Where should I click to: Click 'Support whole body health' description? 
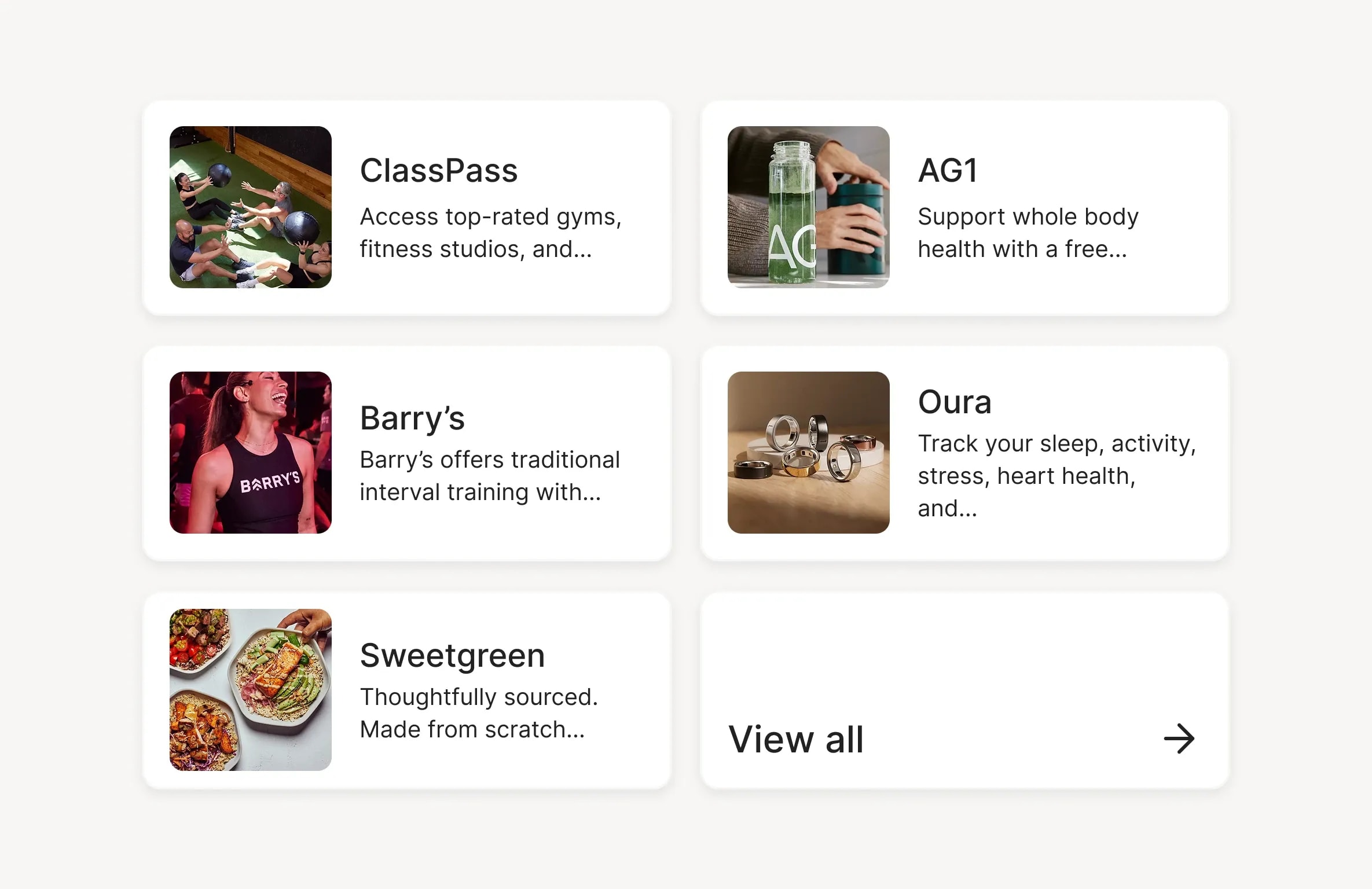click(1028, 233)
